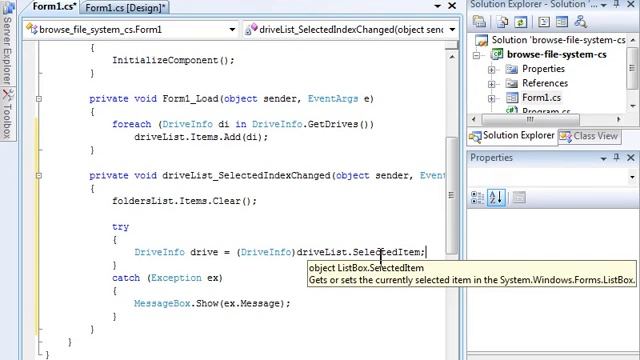Image resolution: width=640 pixels, height=360 pixels.
Task: Click the Solution Explorer horizontal scrollbar thumb
Action: tap(531, 120)
